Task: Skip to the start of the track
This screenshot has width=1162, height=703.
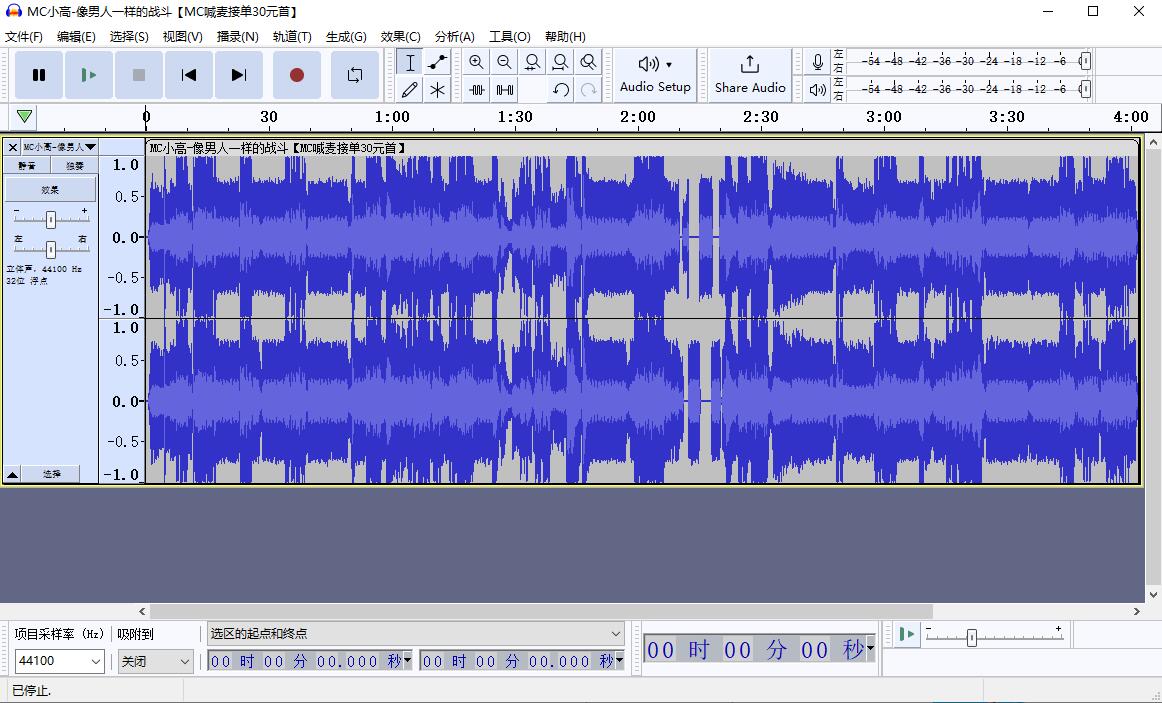Action: coord(189,75)
